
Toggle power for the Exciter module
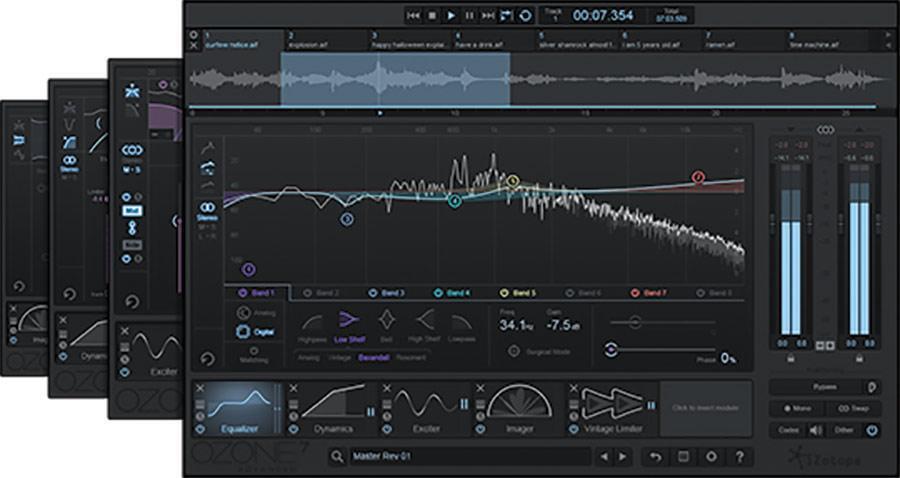(x=387, y=429)
